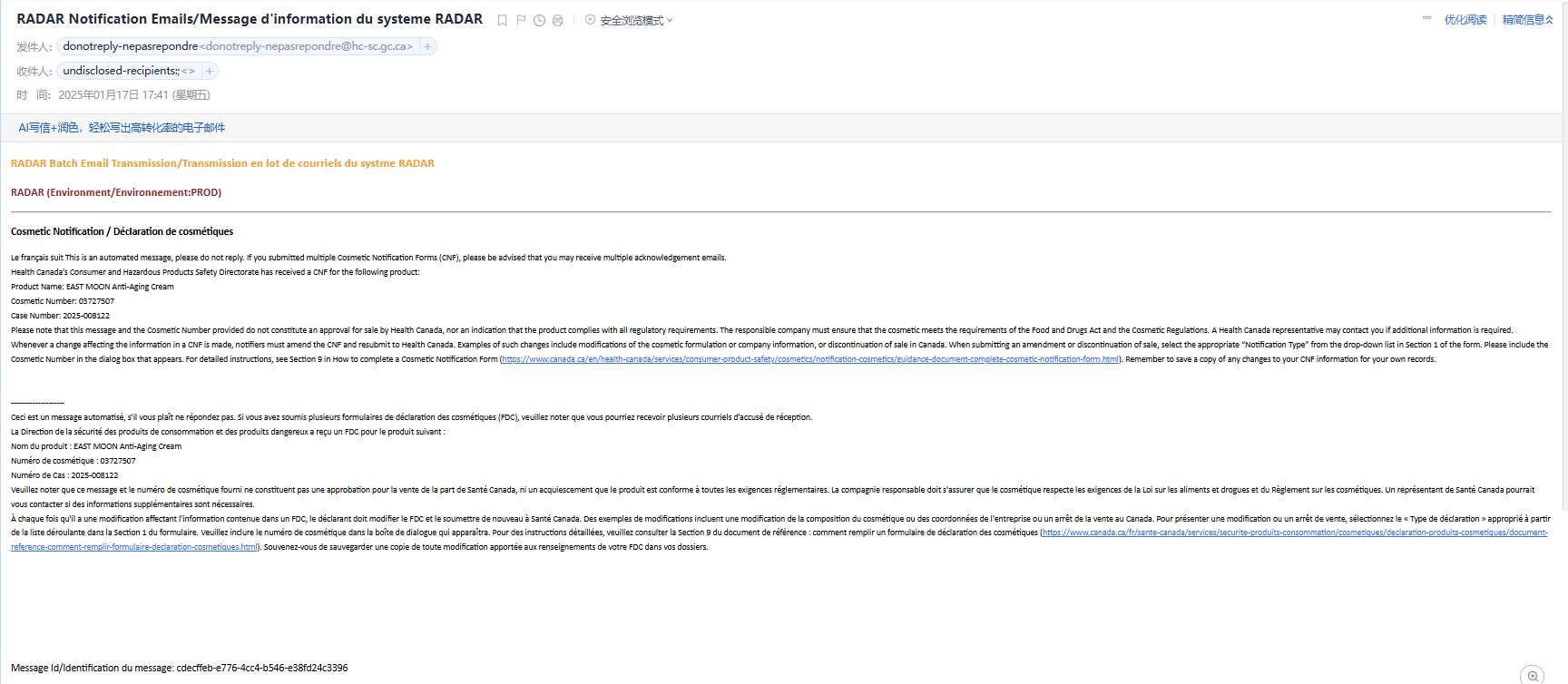This screenshot has width=1568, height=684.
Task: Click the undisclosed-recipients recipient chip
Action: 129,71
